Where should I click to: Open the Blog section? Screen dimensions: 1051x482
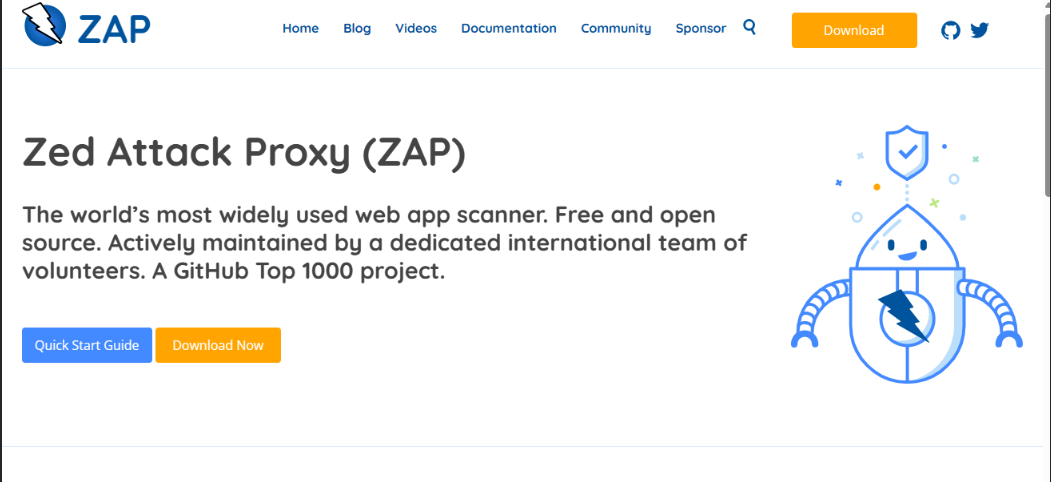(x=357, y=29)
